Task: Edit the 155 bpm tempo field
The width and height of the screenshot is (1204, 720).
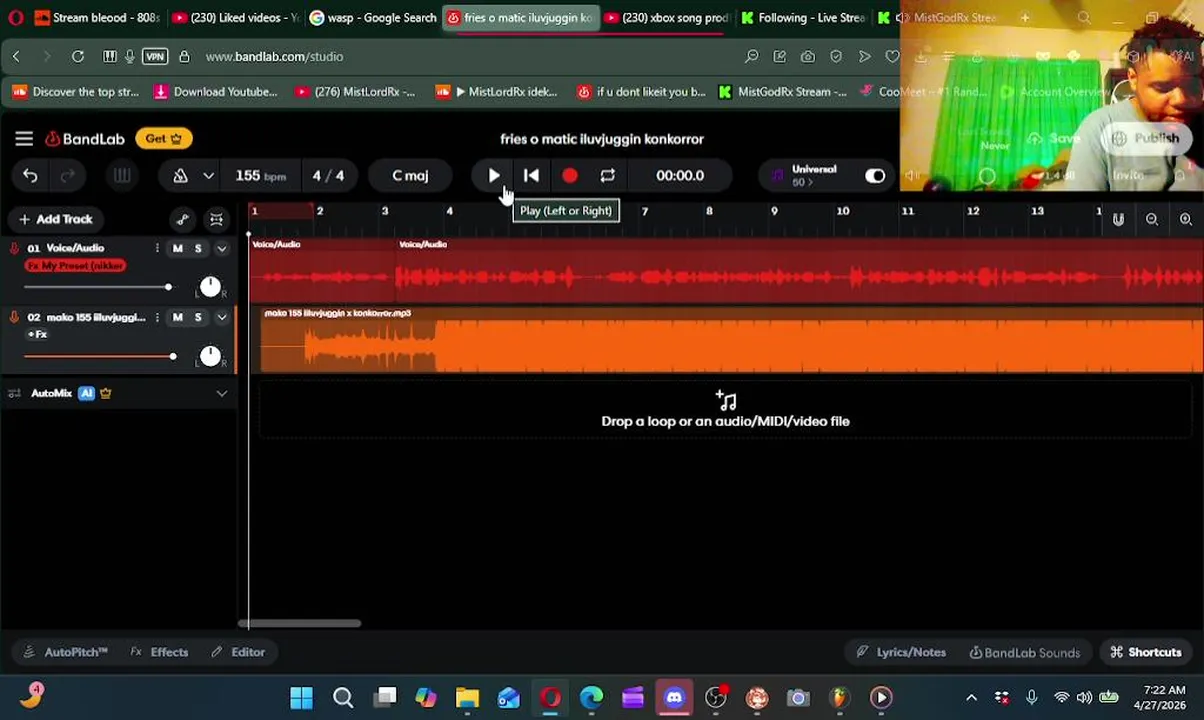Action: pyautogui.click(x=260, y=176)
